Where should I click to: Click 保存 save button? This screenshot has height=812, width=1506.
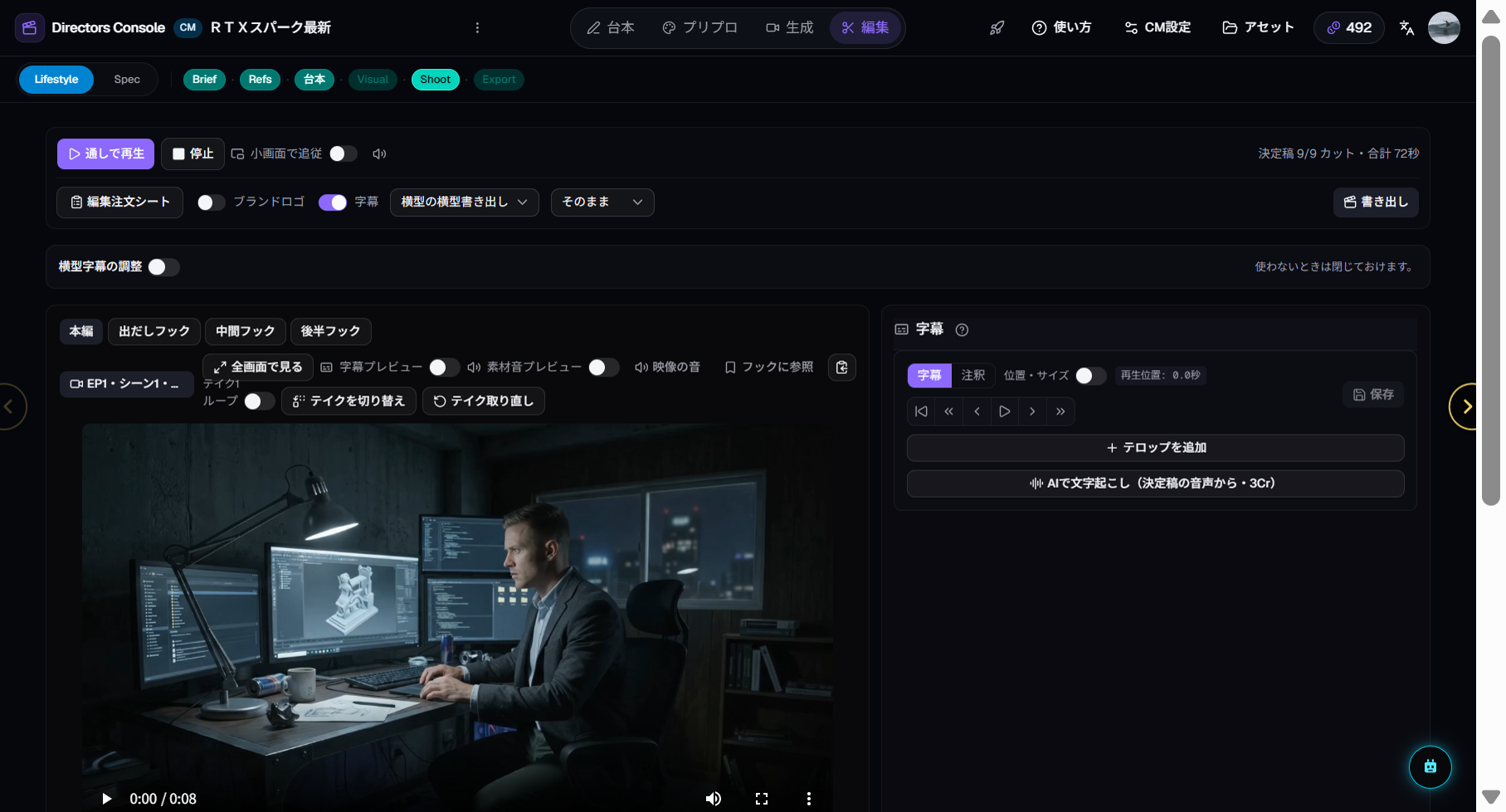(x=1373, y=395)
